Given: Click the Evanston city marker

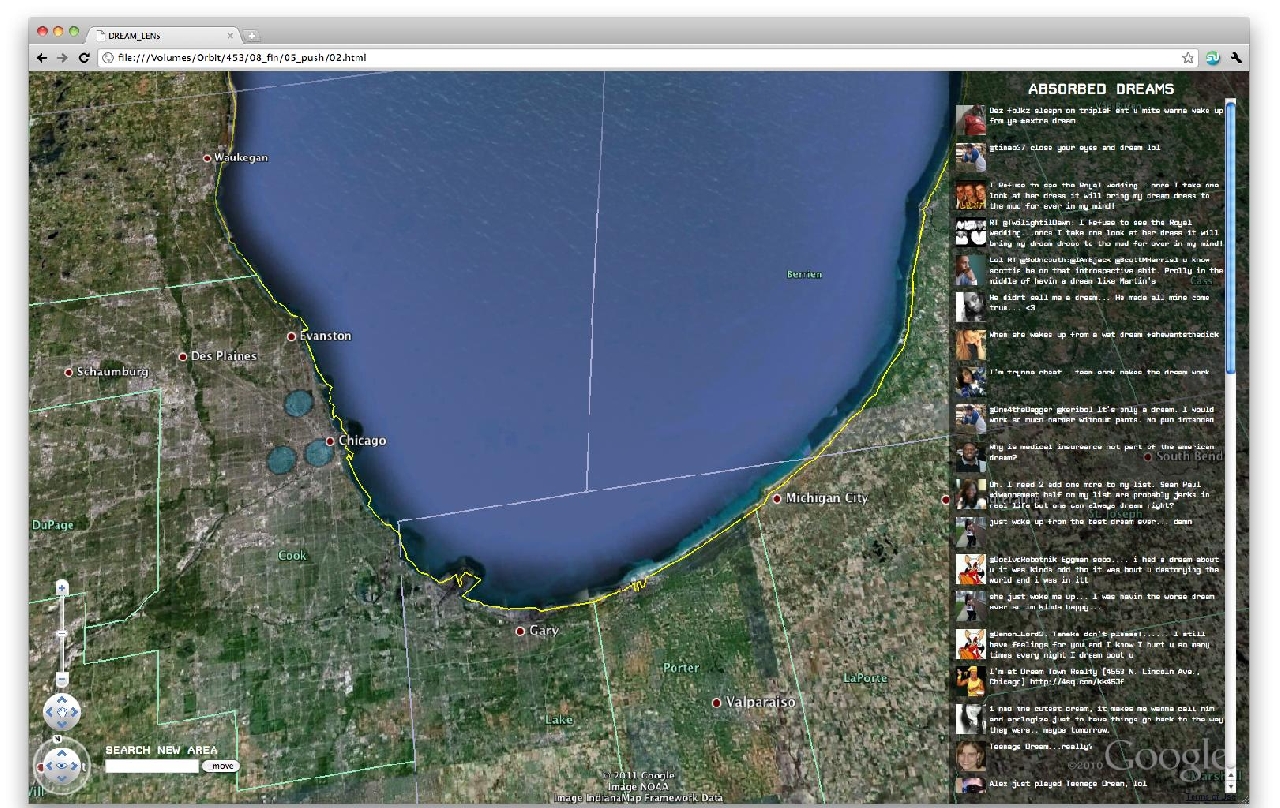Looking at the screenshot, I should 292,337.
